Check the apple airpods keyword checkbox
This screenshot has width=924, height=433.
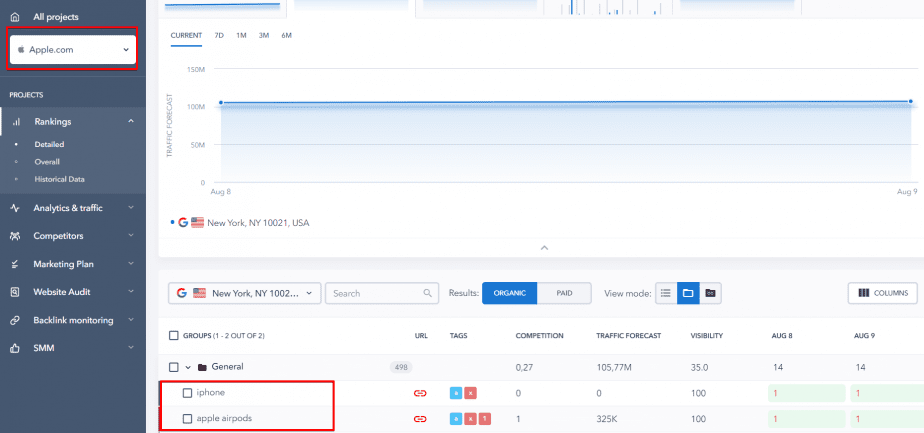[187, 419]
